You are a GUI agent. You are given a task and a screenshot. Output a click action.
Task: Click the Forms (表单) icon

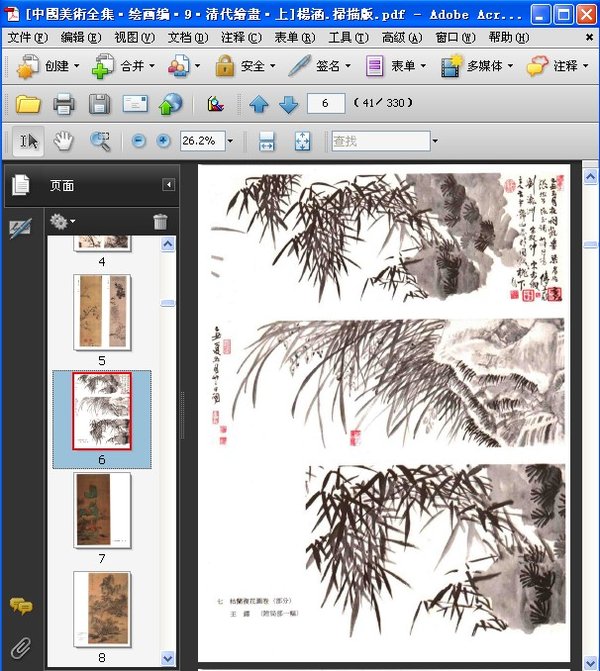tap(374, 66)
